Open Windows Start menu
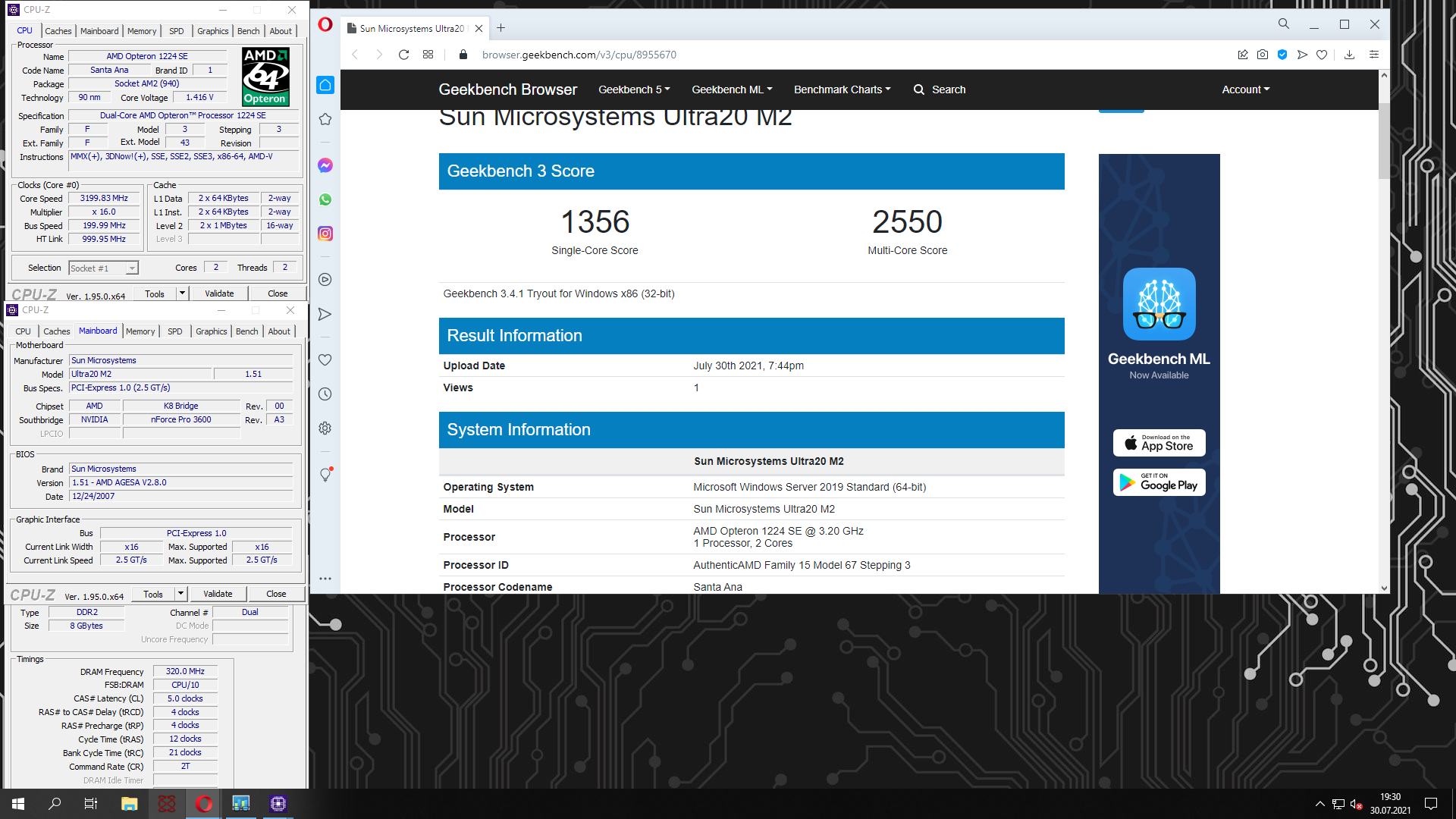Image resolution: width=1456 pixels, height=819 pixels. (18, 804)
